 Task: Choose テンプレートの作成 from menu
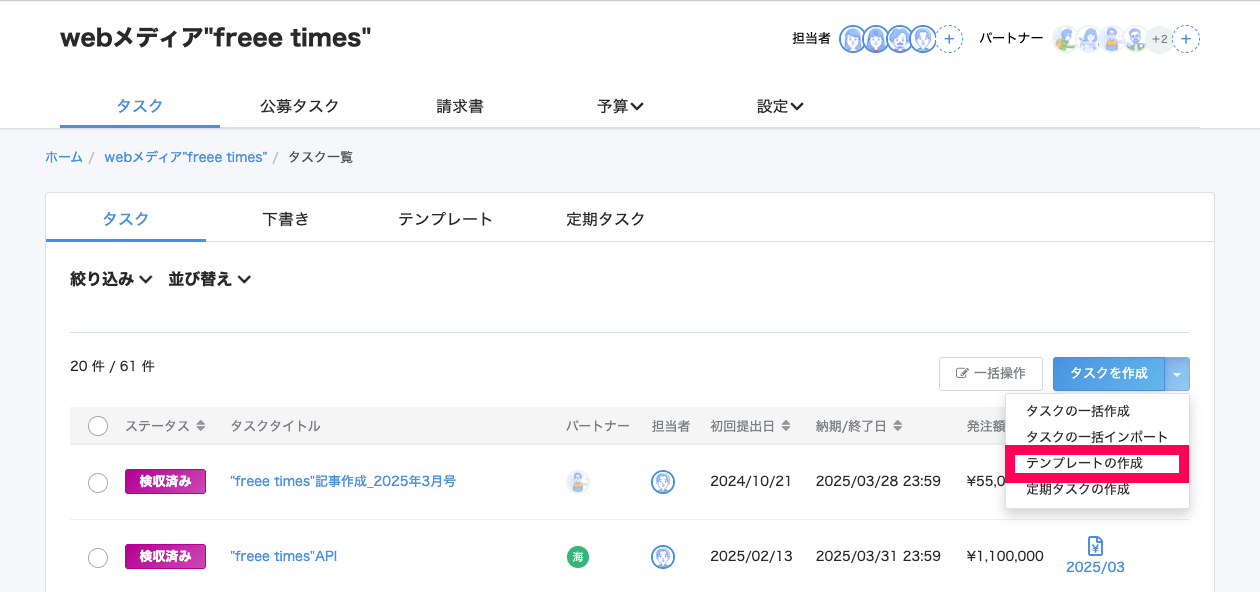[x=1097, y=463]
